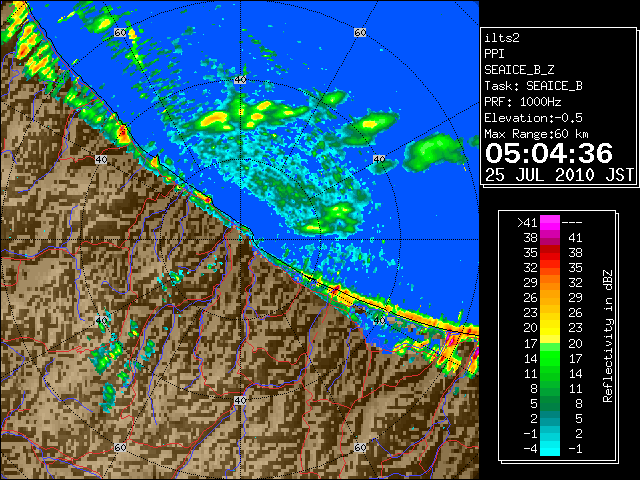This screenshot has width=640, height=480.
Task: Click the 'Elevation:-0.5' line
Action: tap(533, 118)
